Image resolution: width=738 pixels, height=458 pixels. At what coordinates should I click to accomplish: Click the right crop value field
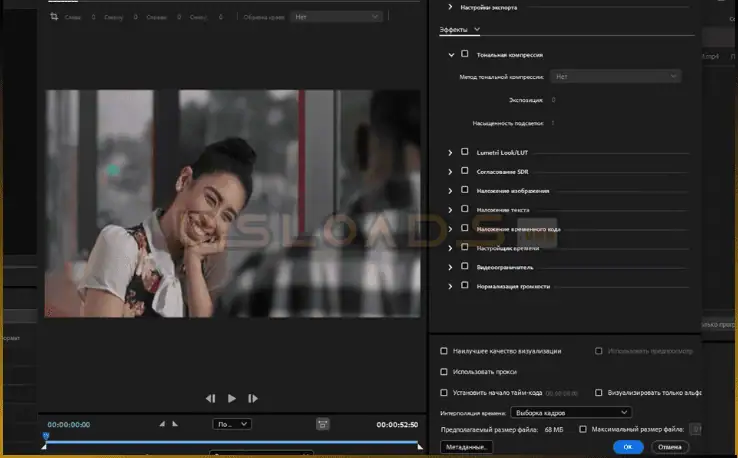point(179,17)
